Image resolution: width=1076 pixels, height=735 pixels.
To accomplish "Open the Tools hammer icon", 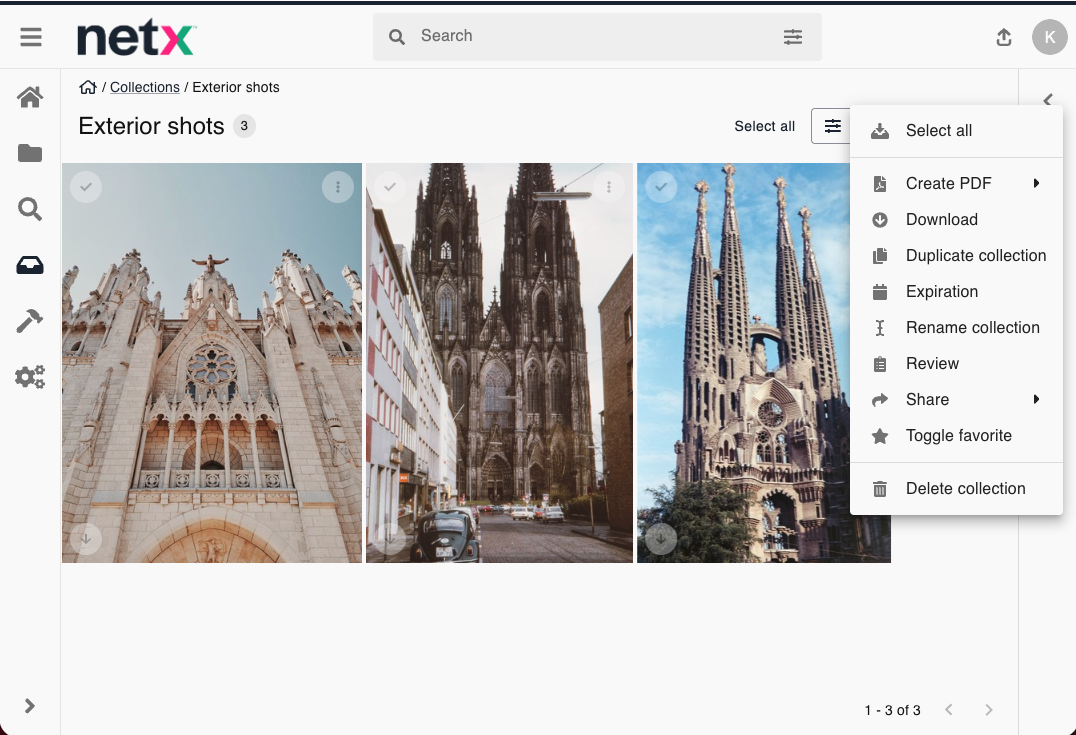I will [x=30, y=321].
